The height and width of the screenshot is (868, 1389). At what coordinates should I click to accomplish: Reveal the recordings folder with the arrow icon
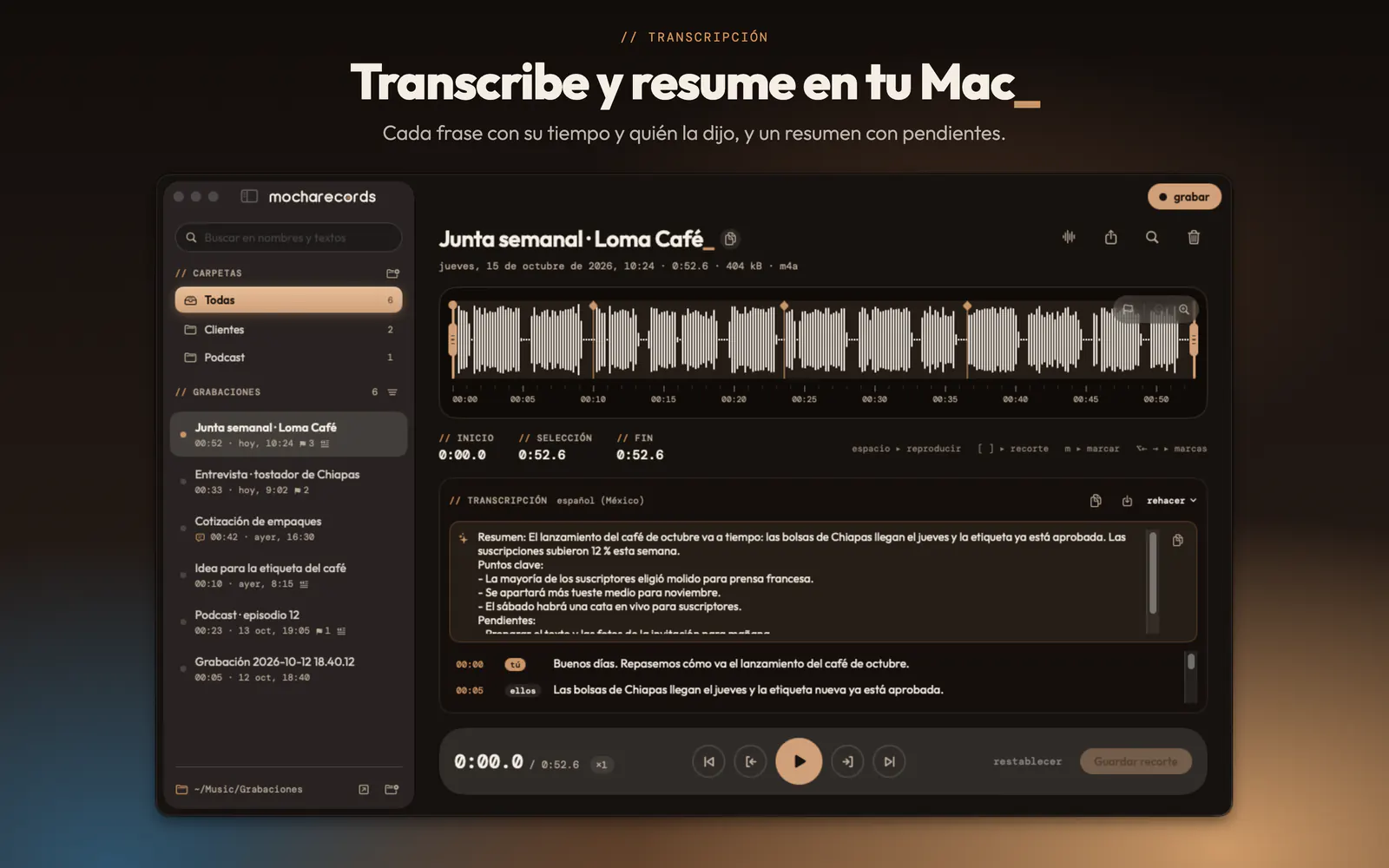(x=364, y=789)
